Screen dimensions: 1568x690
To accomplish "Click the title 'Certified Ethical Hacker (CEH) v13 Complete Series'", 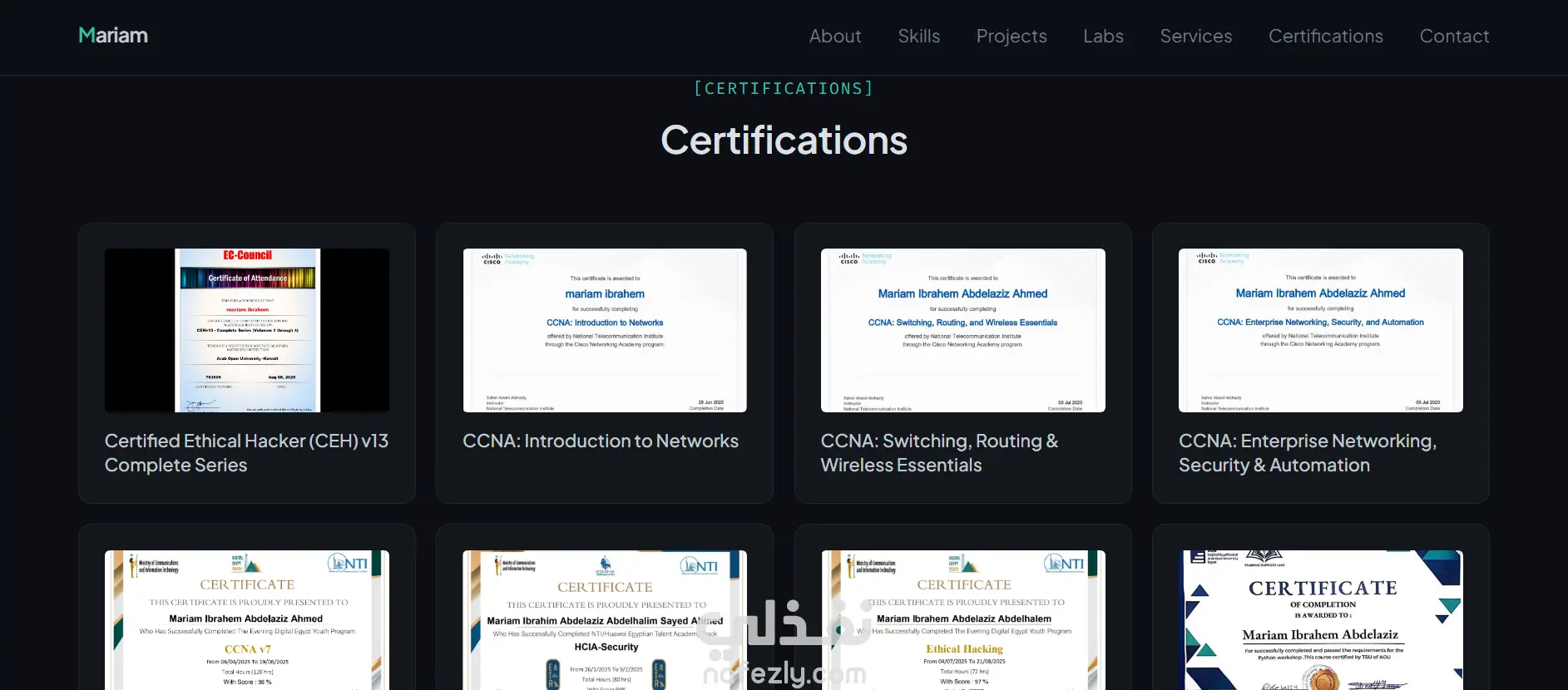I will [x=247, y=453].
